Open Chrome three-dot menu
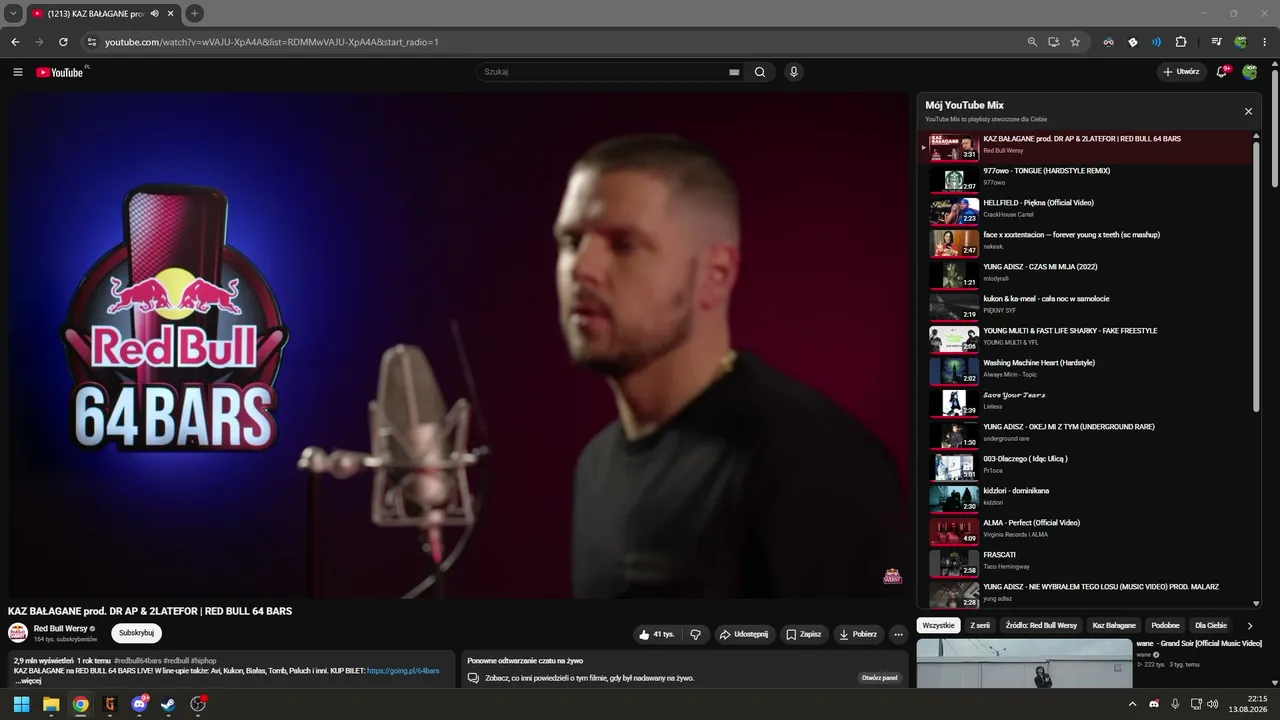 click(1265, 42)
